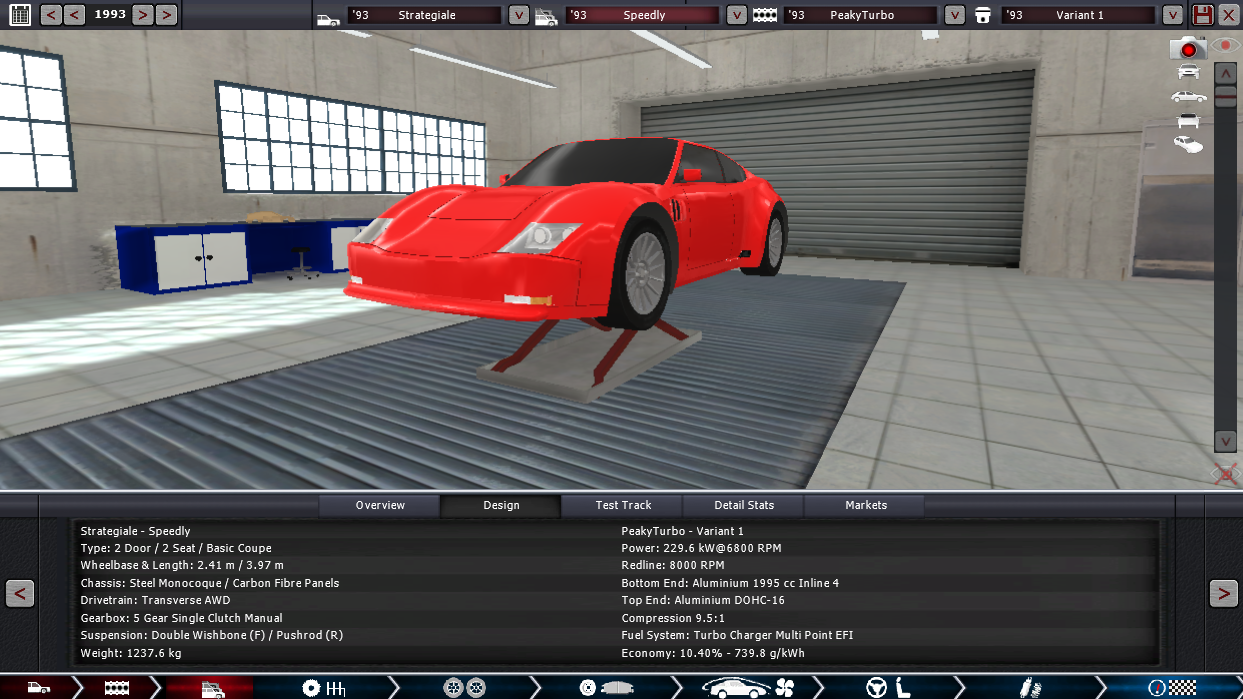Open the gearbox and drivetrain step
The image size is (1243, 699).
323,688
